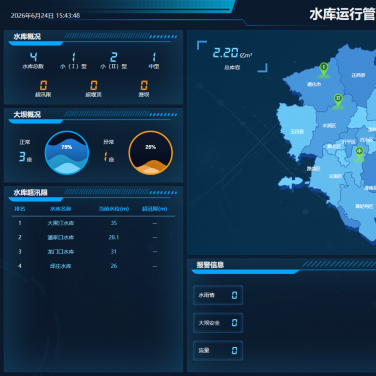Select the 玉田县 region on the map
This screenshot has width=376, height=376.
click(296, 131)
